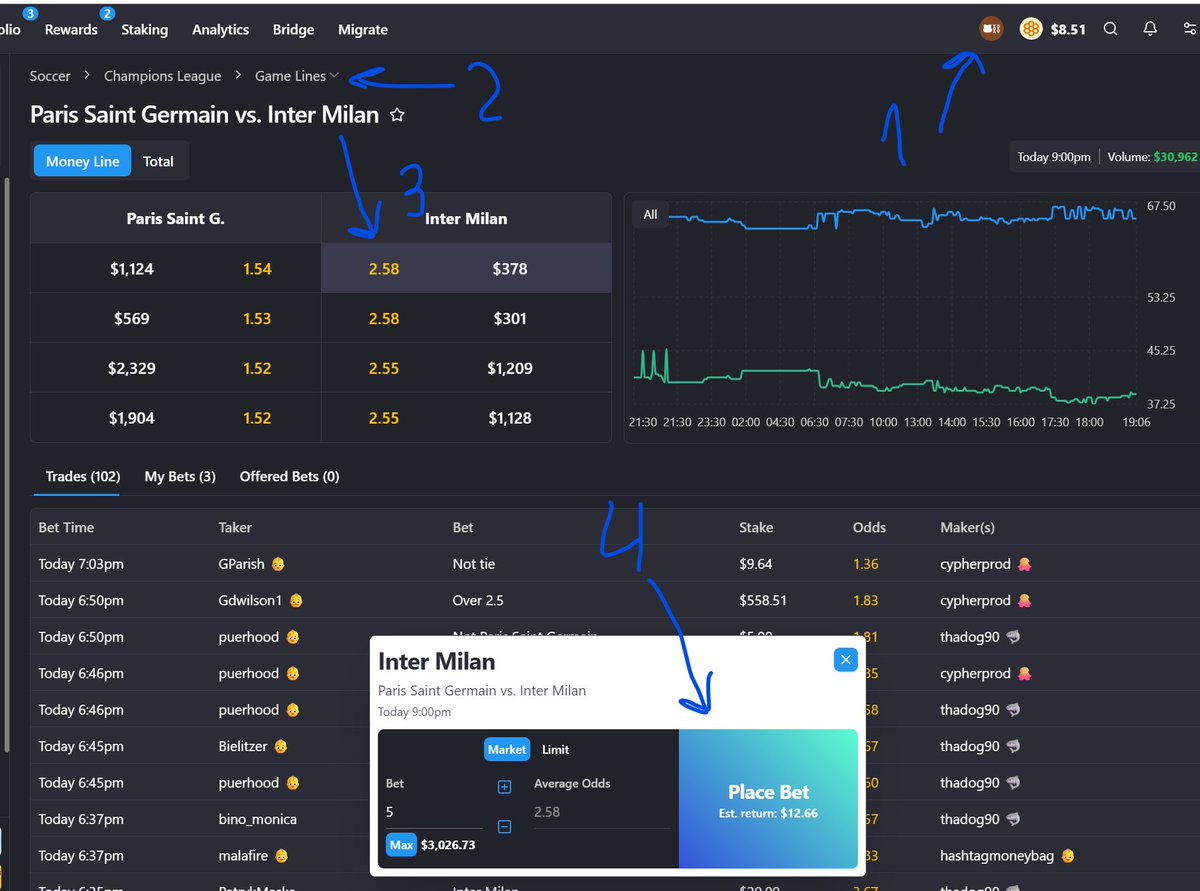Open Offered Bets (0) tab
Image resolution: width=1200 pixels, height=891 pixels.
(x=289, y=476)
